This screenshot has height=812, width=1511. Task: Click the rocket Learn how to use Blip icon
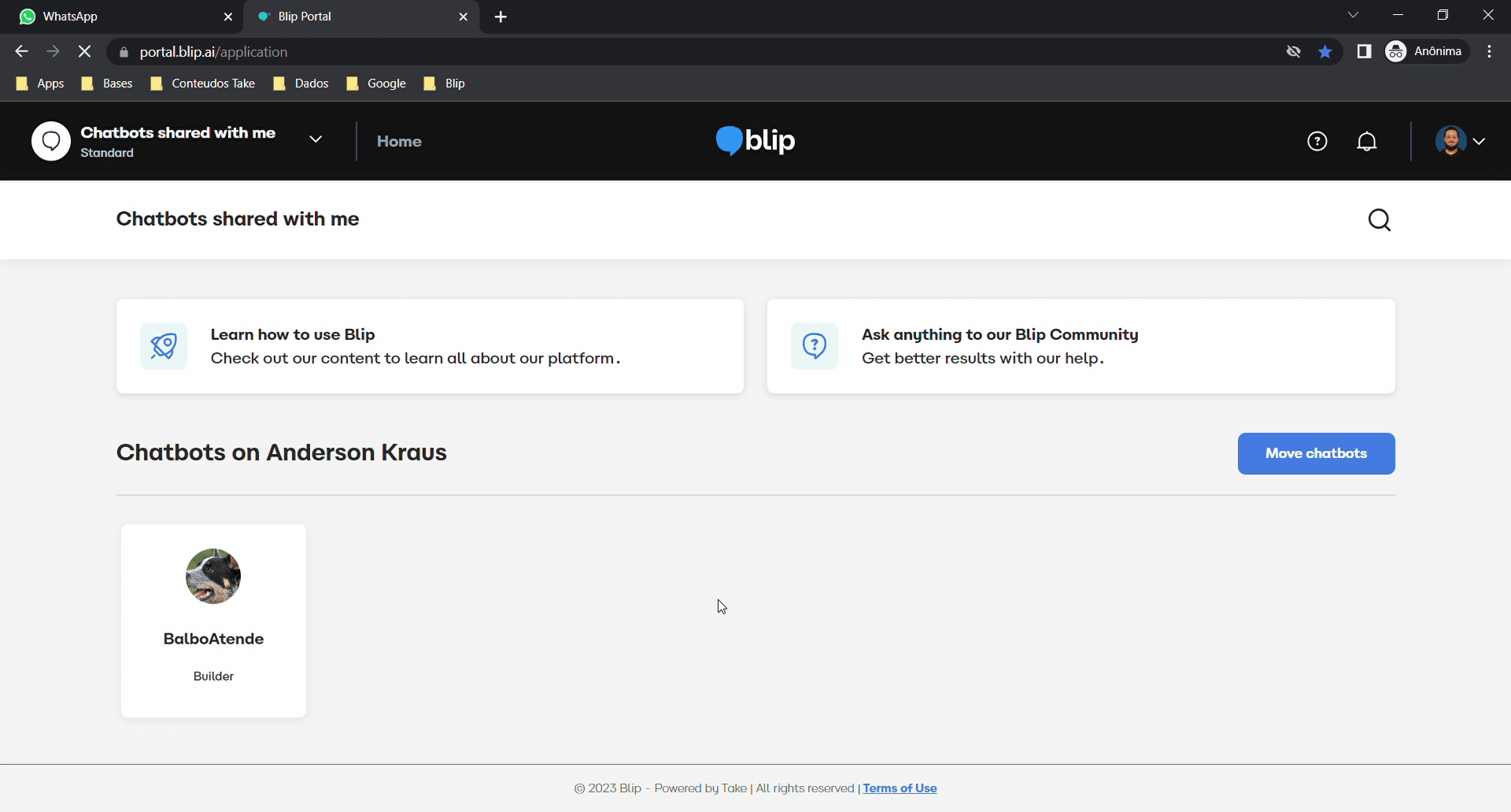click(164, 346)
